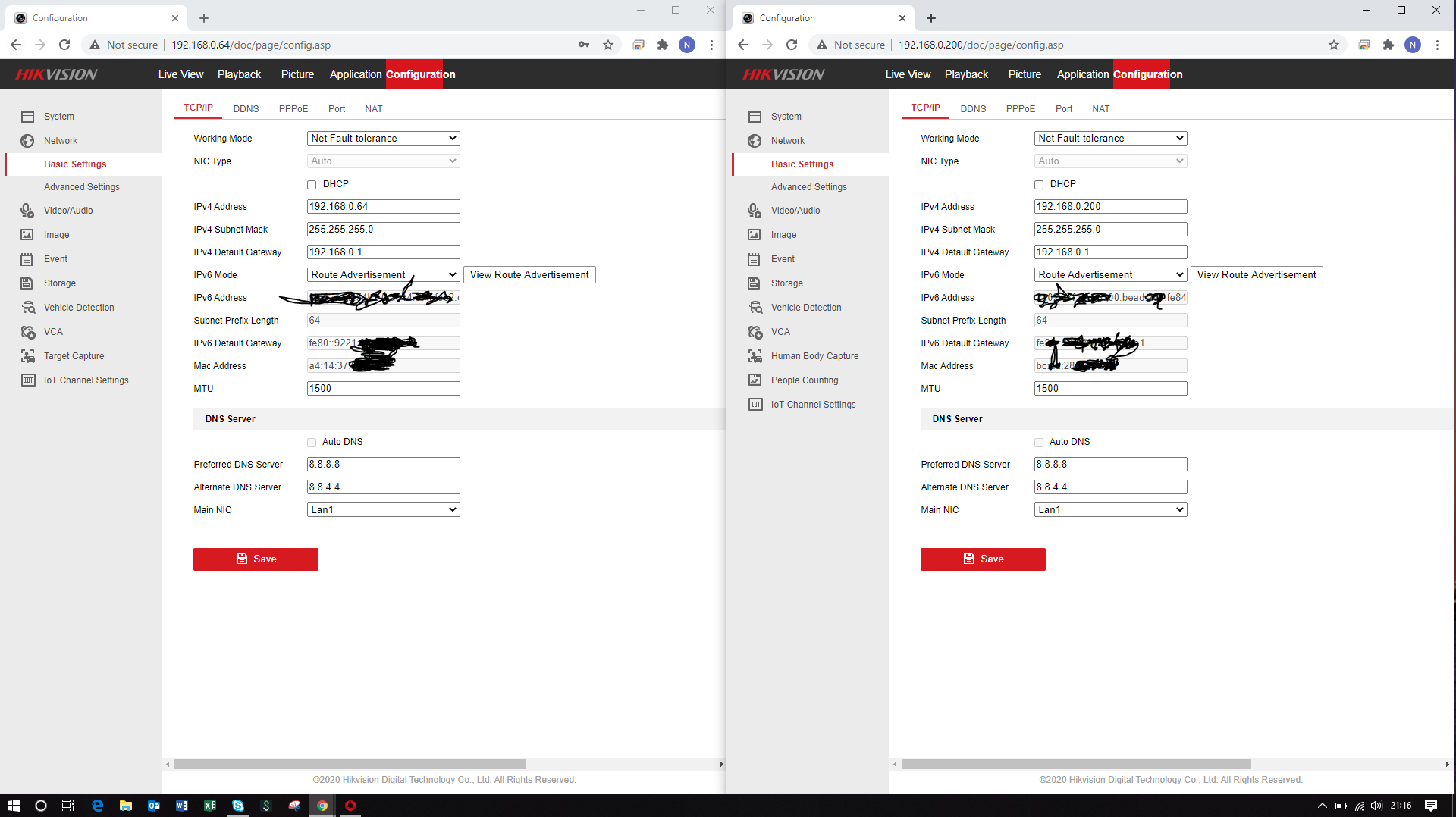Select the Event calendar icon in right window
Image resolution: width=1456 pixels, height=817 pixels.
pos(754,259)
